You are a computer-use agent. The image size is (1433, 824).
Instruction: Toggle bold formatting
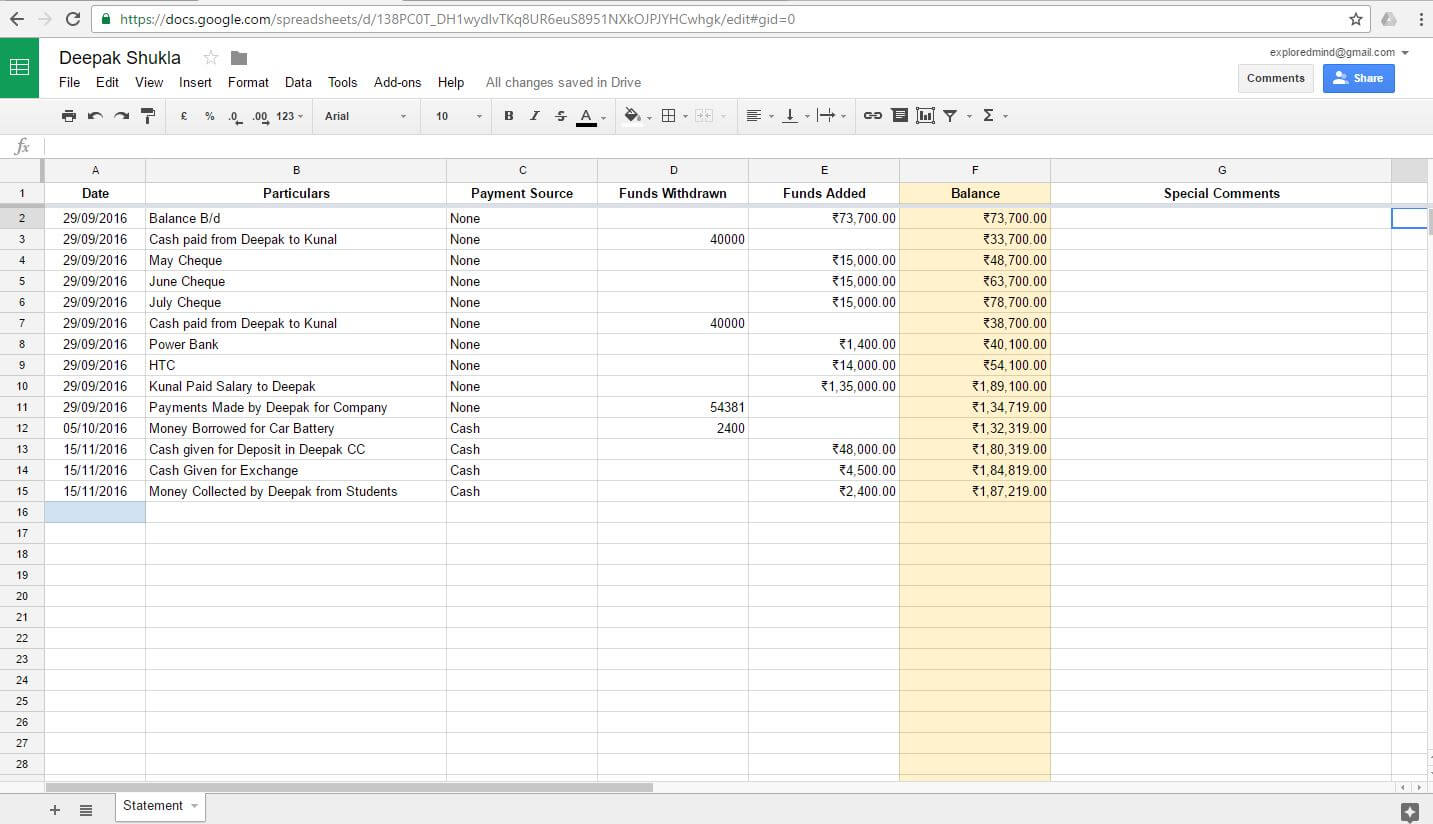pos(509,115)
